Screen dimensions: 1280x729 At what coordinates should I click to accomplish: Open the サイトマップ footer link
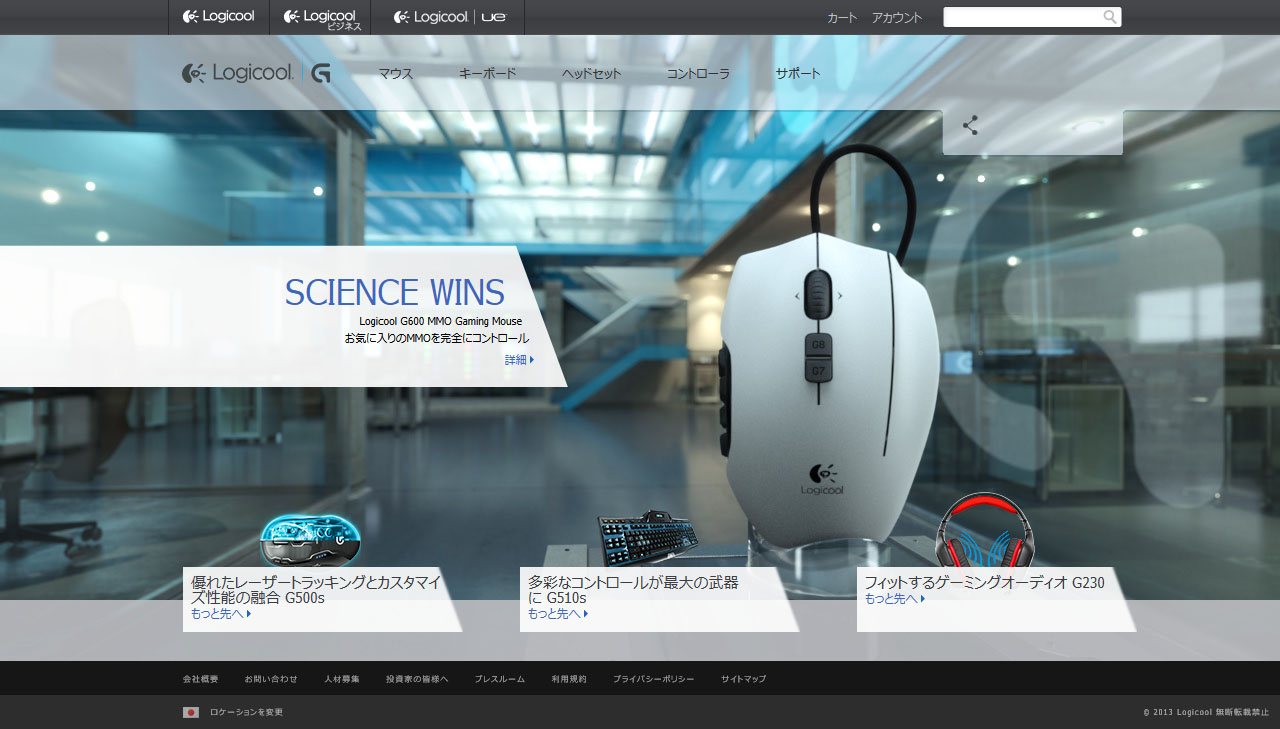(x=744, y=679)
